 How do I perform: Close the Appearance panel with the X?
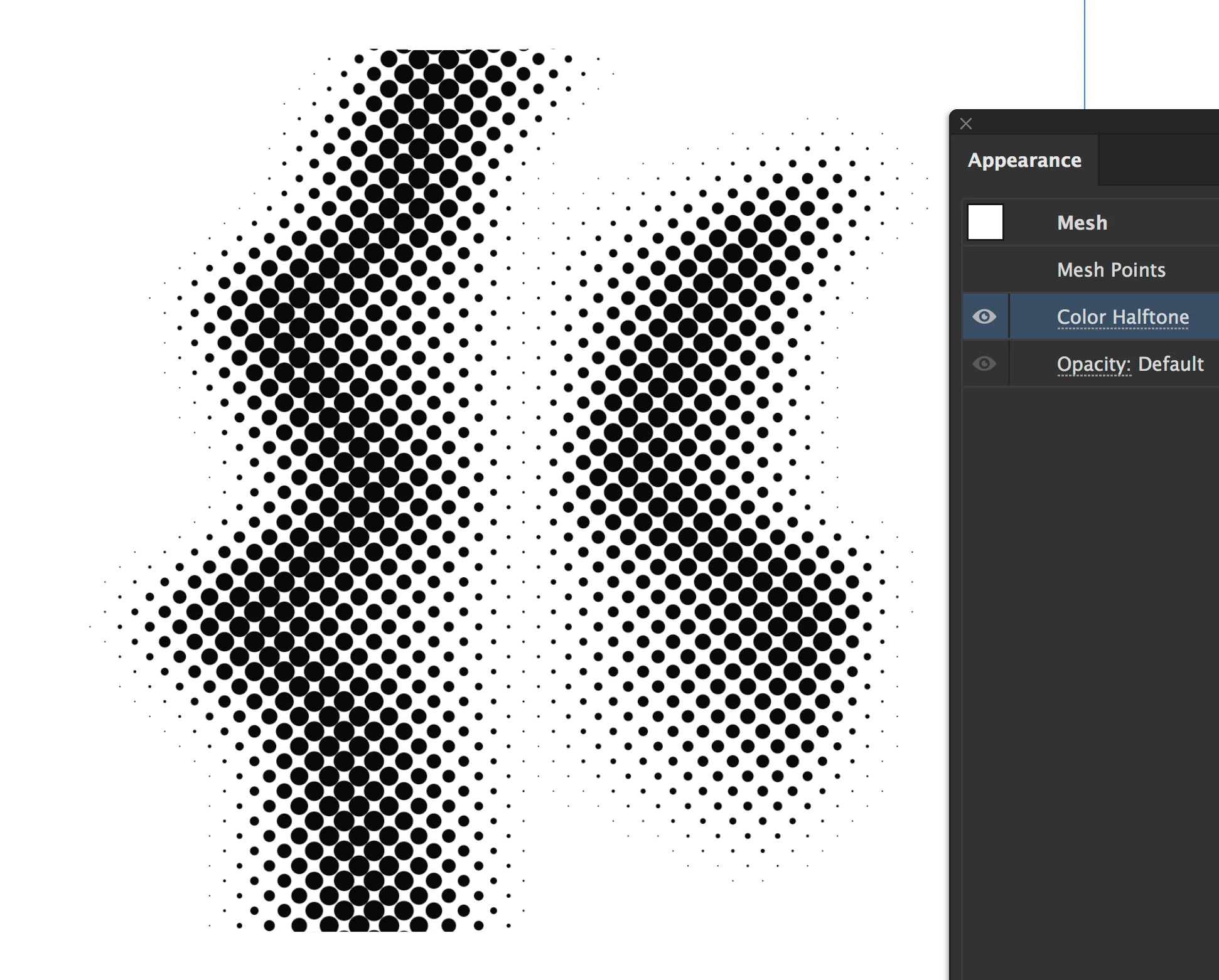[x=966, y=124]
